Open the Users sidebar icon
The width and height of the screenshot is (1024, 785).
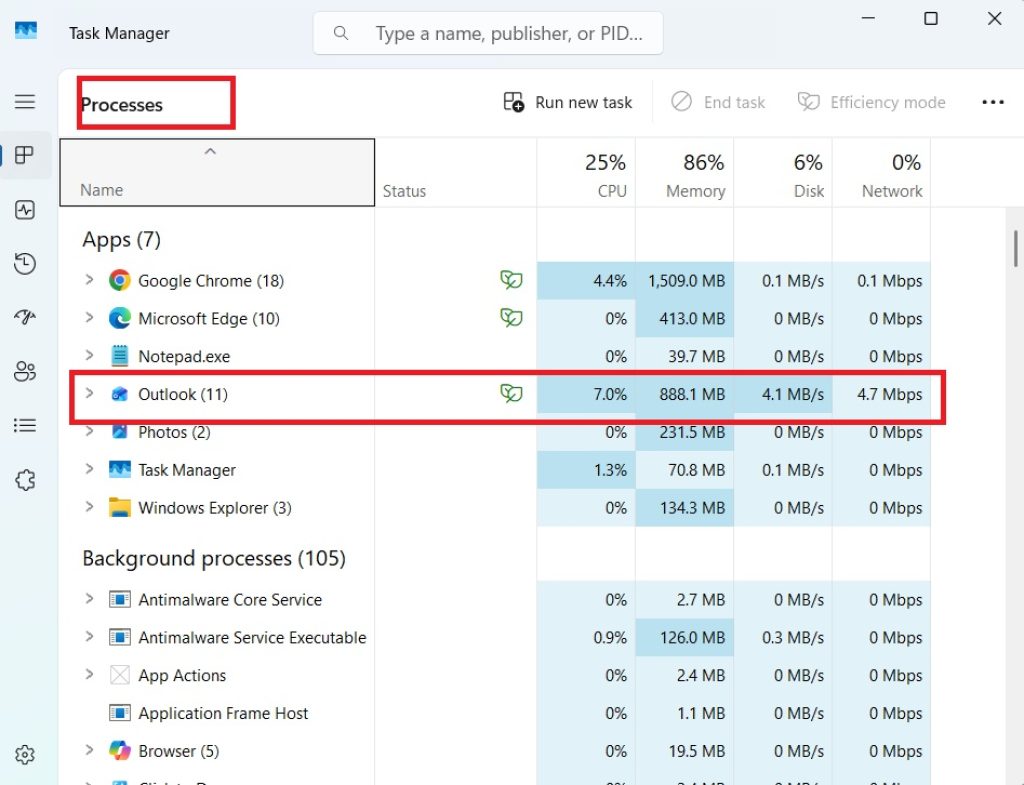(x=25, y=371)
